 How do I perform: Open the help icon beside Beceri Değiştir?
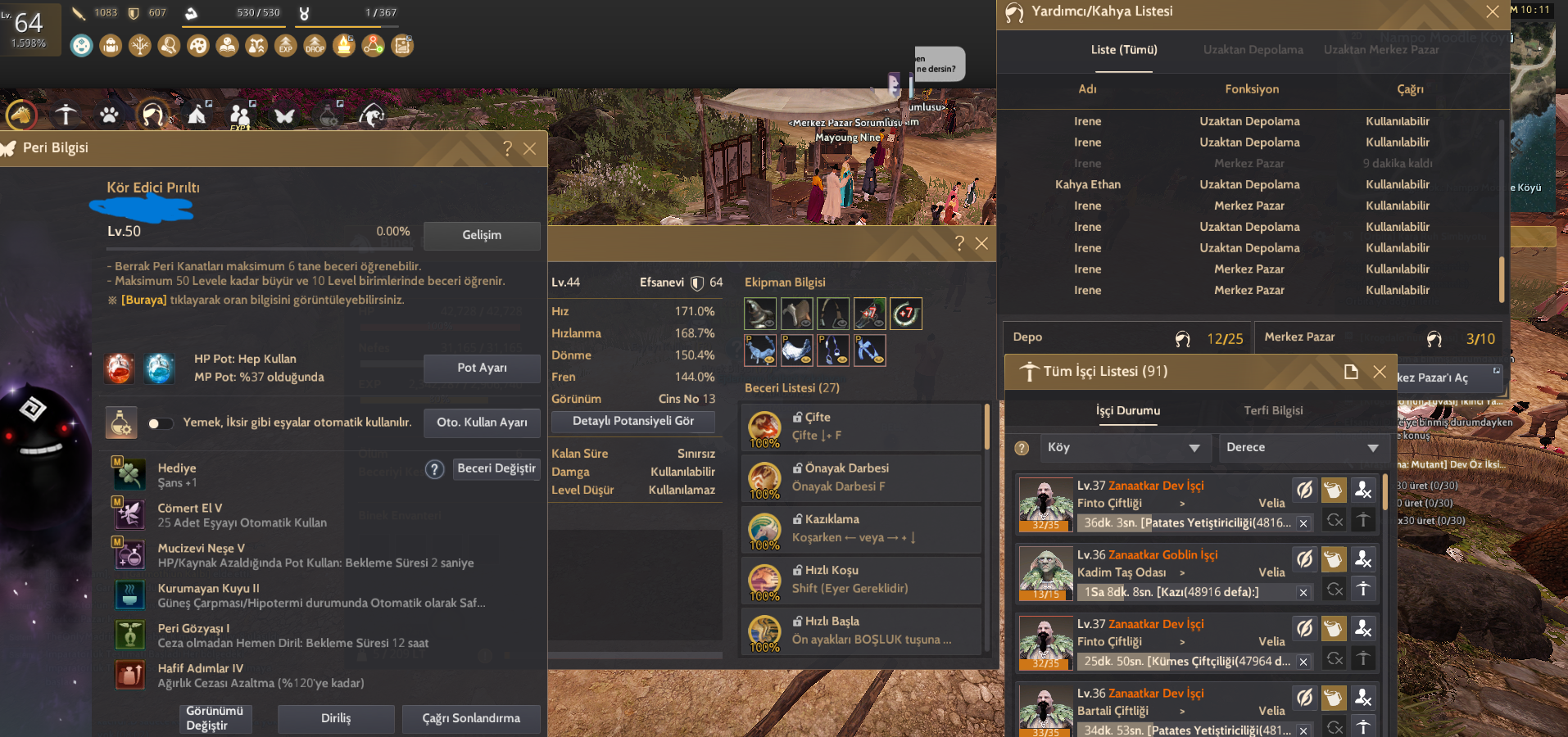pos(435,469)
